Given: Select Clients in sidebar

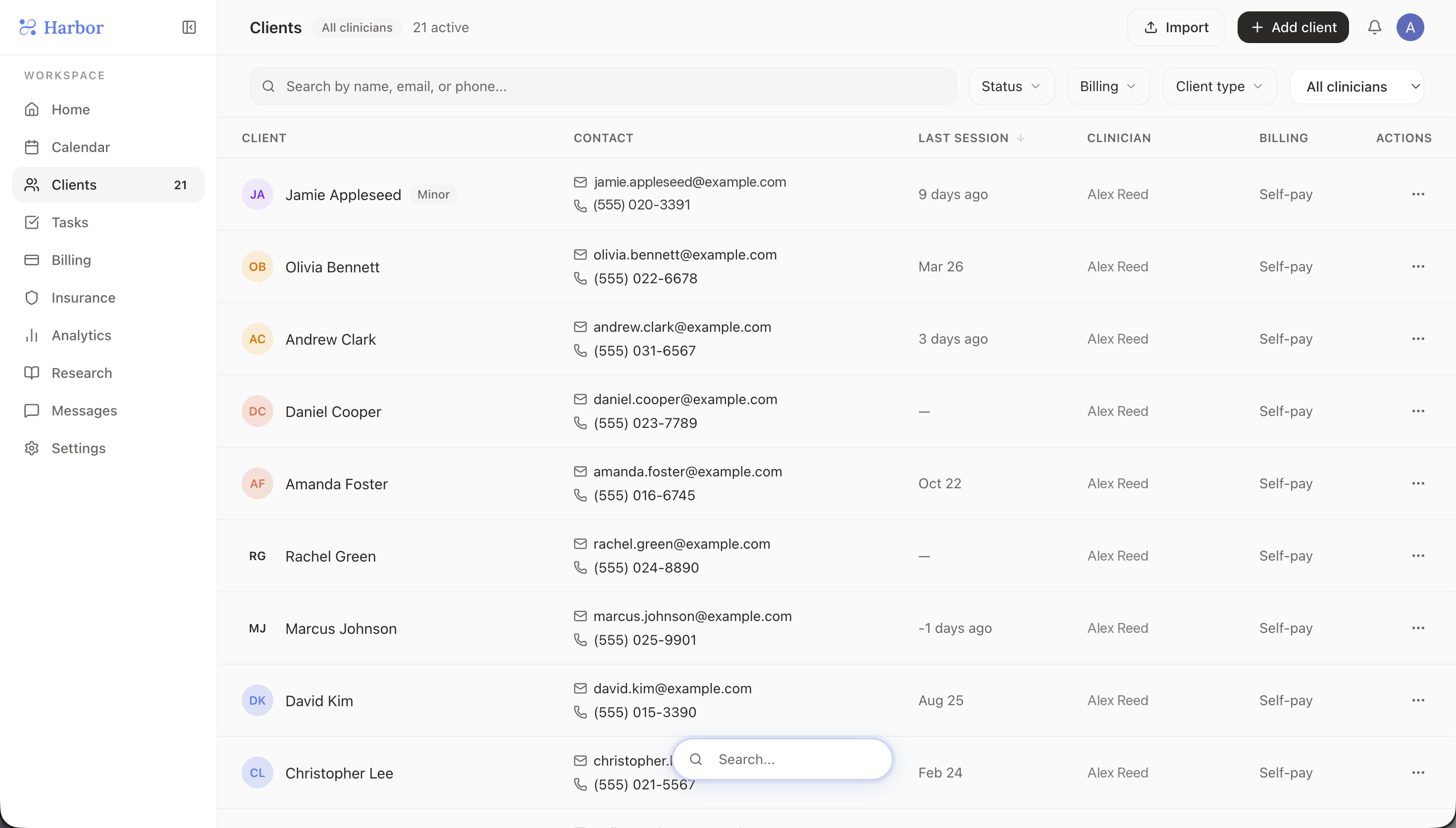Looking at the screenshot, I should 108,184.
